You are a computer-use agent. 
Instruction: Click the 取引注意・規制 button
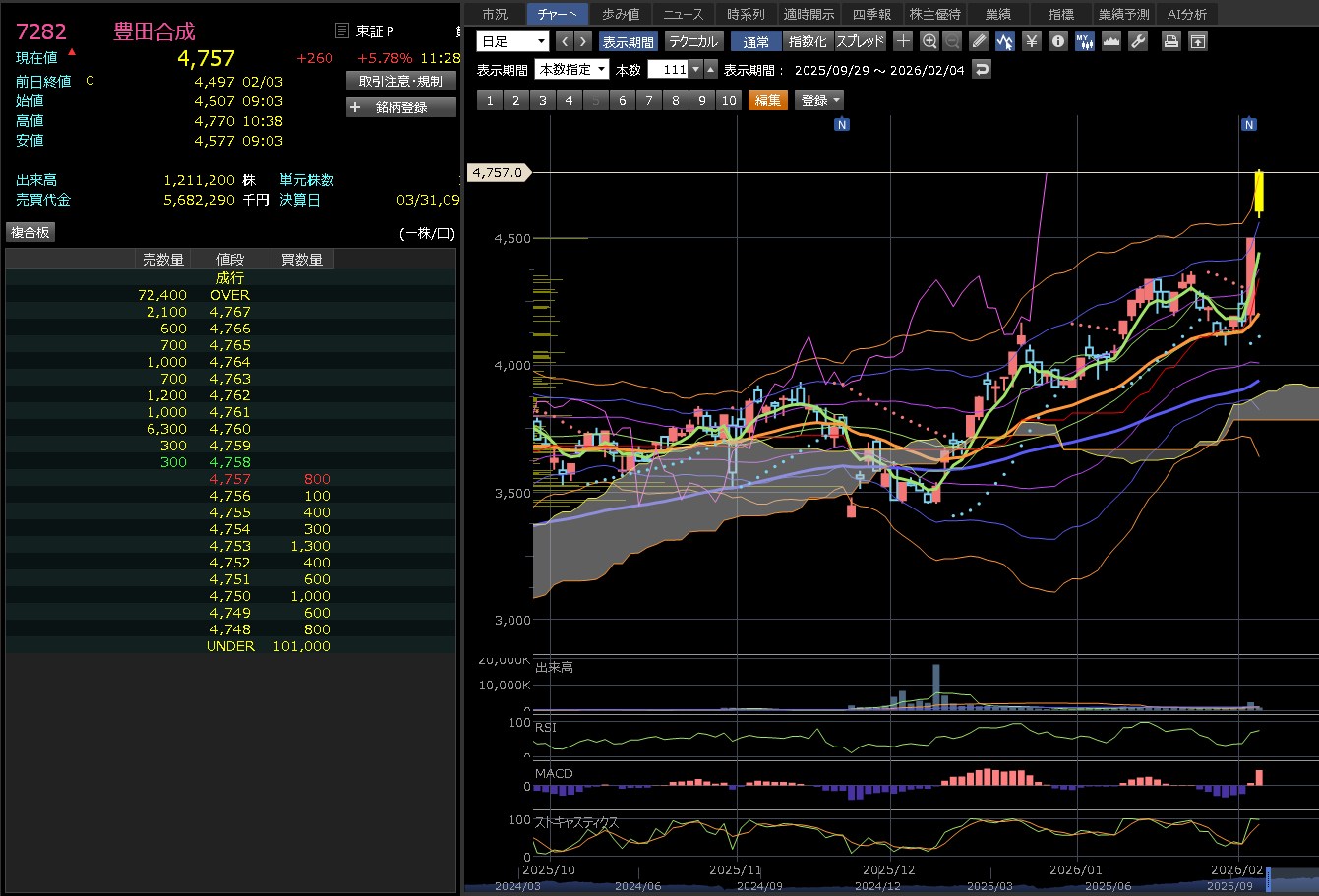click(401, 81)
